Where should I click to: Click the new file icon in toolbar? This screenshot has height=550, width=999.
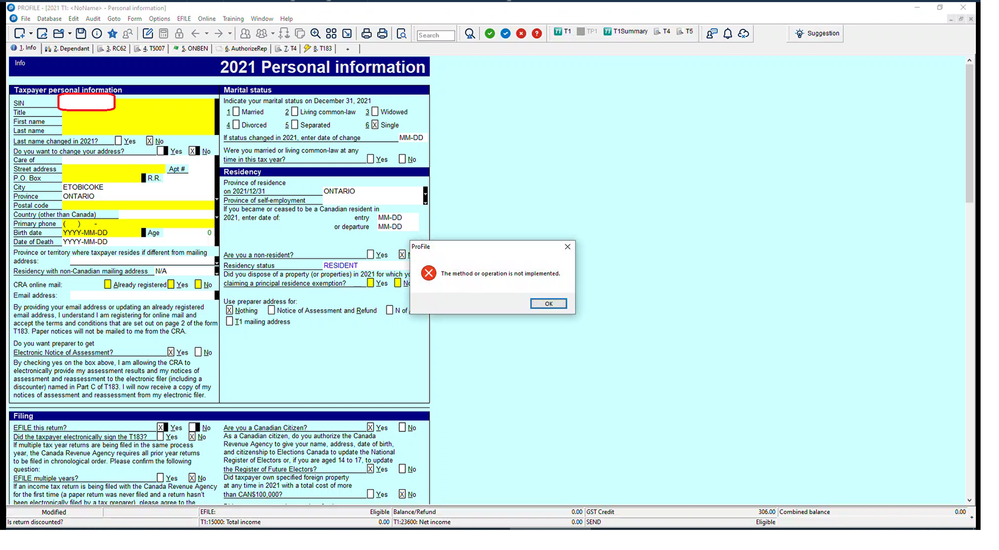[20, 34]
